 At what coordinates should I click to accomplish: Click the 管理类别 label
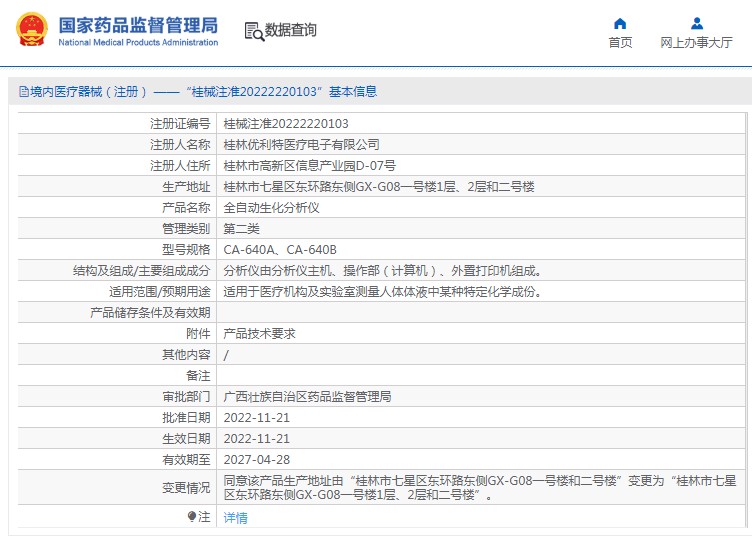186,229
